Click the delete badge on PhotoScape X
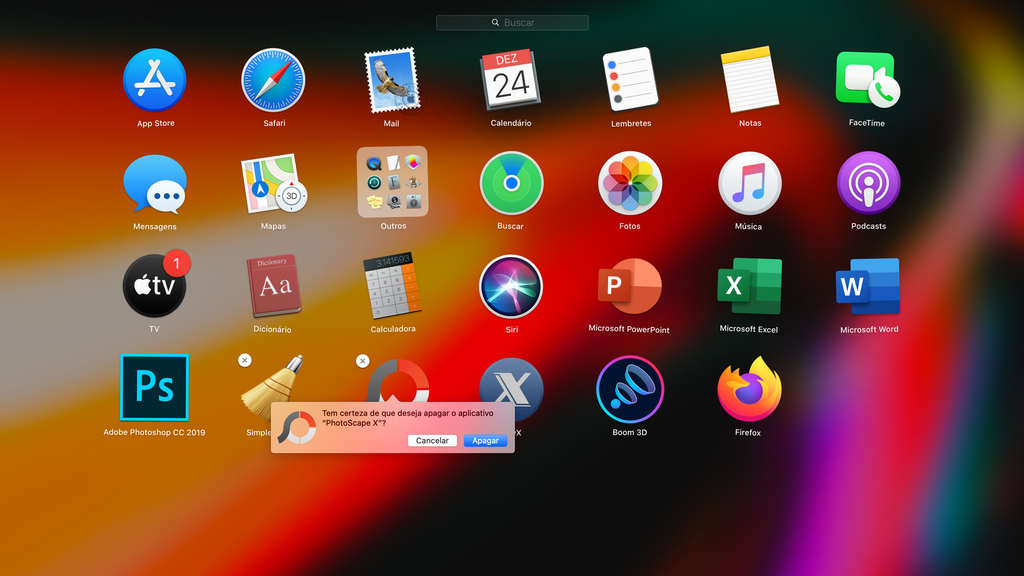 [363, 360]
